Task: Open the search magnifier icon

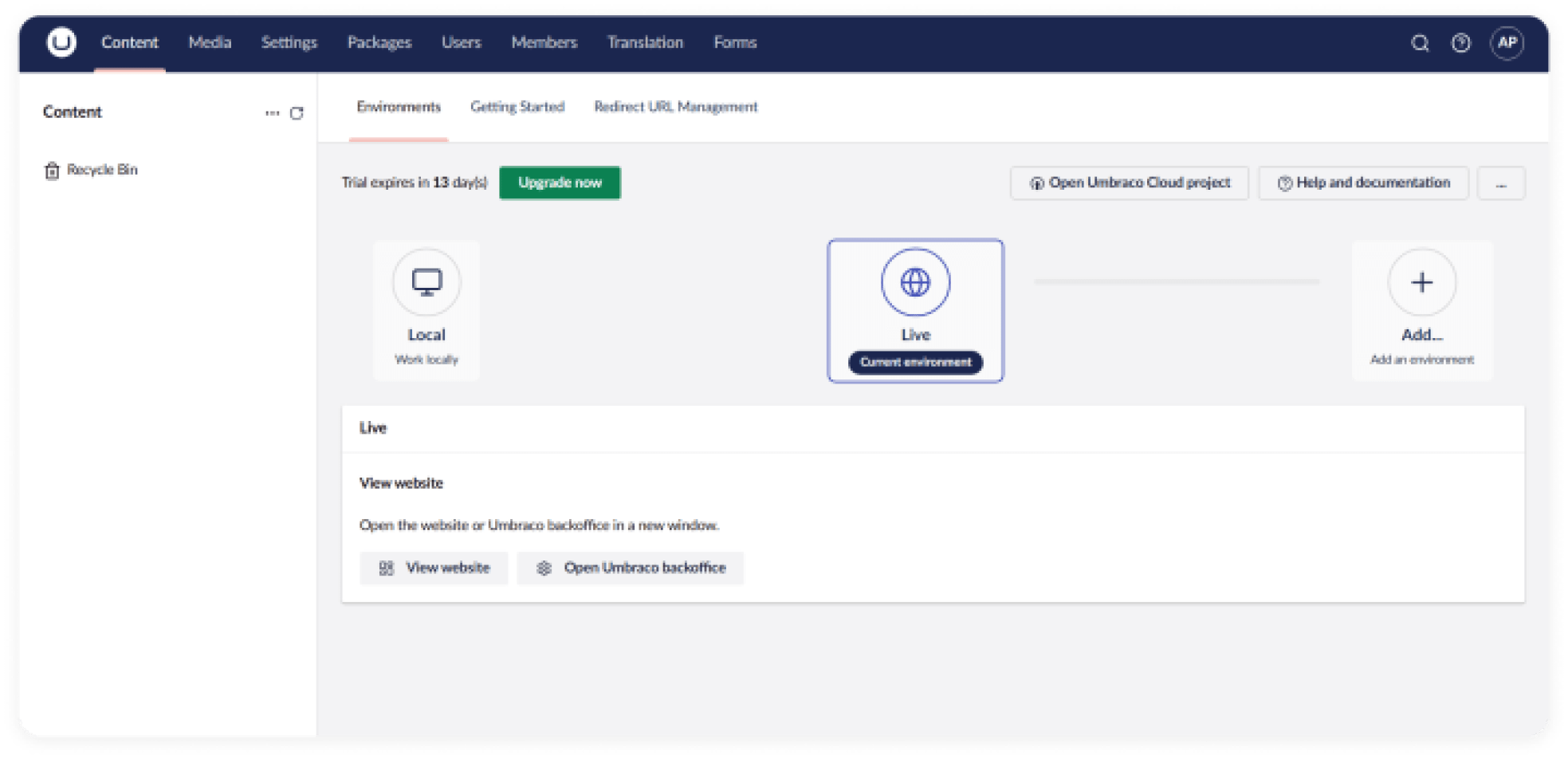Action: point(1420,43)
